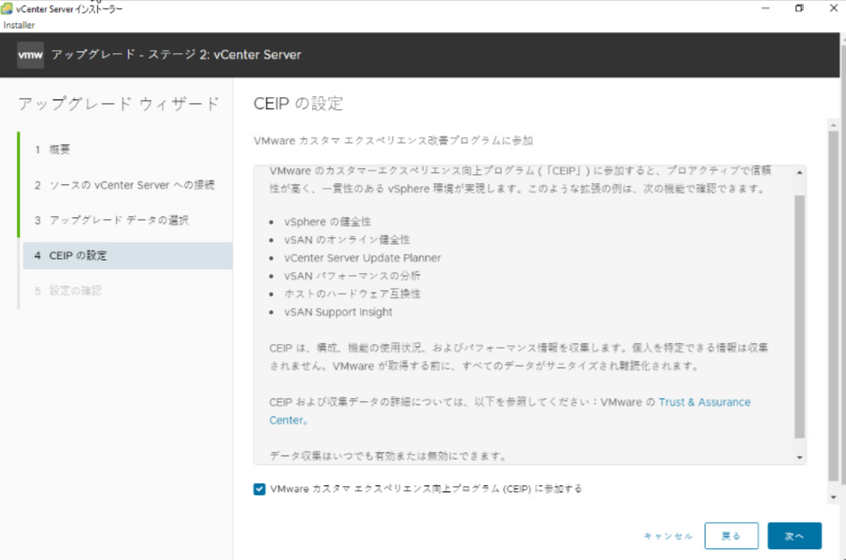Screen dimensions: 846x560
Task: Click the CEIP text box scroll up arrow
Action: pyautogui.click(x=800, y=173)
